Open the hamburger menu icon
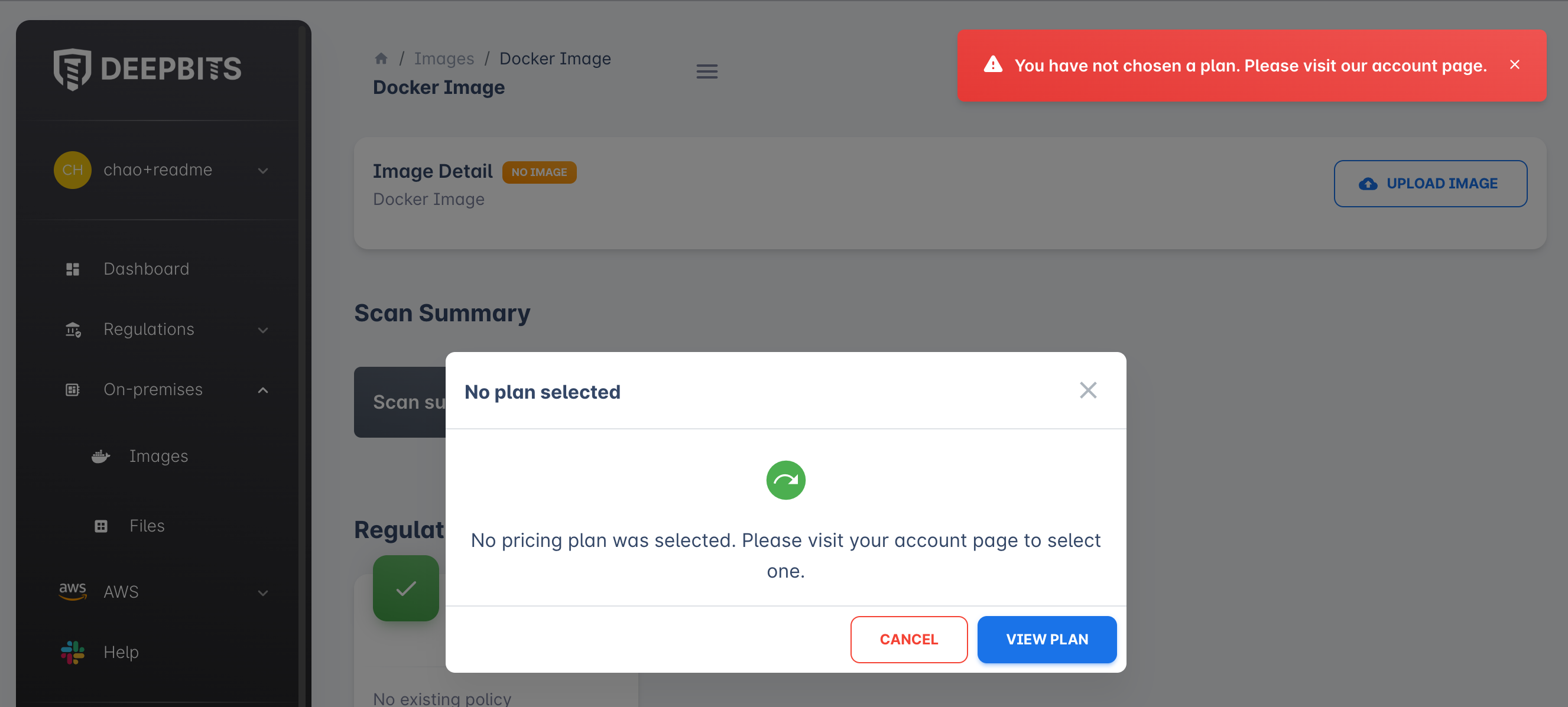The image size is (1568, 707). coord(707,72)
